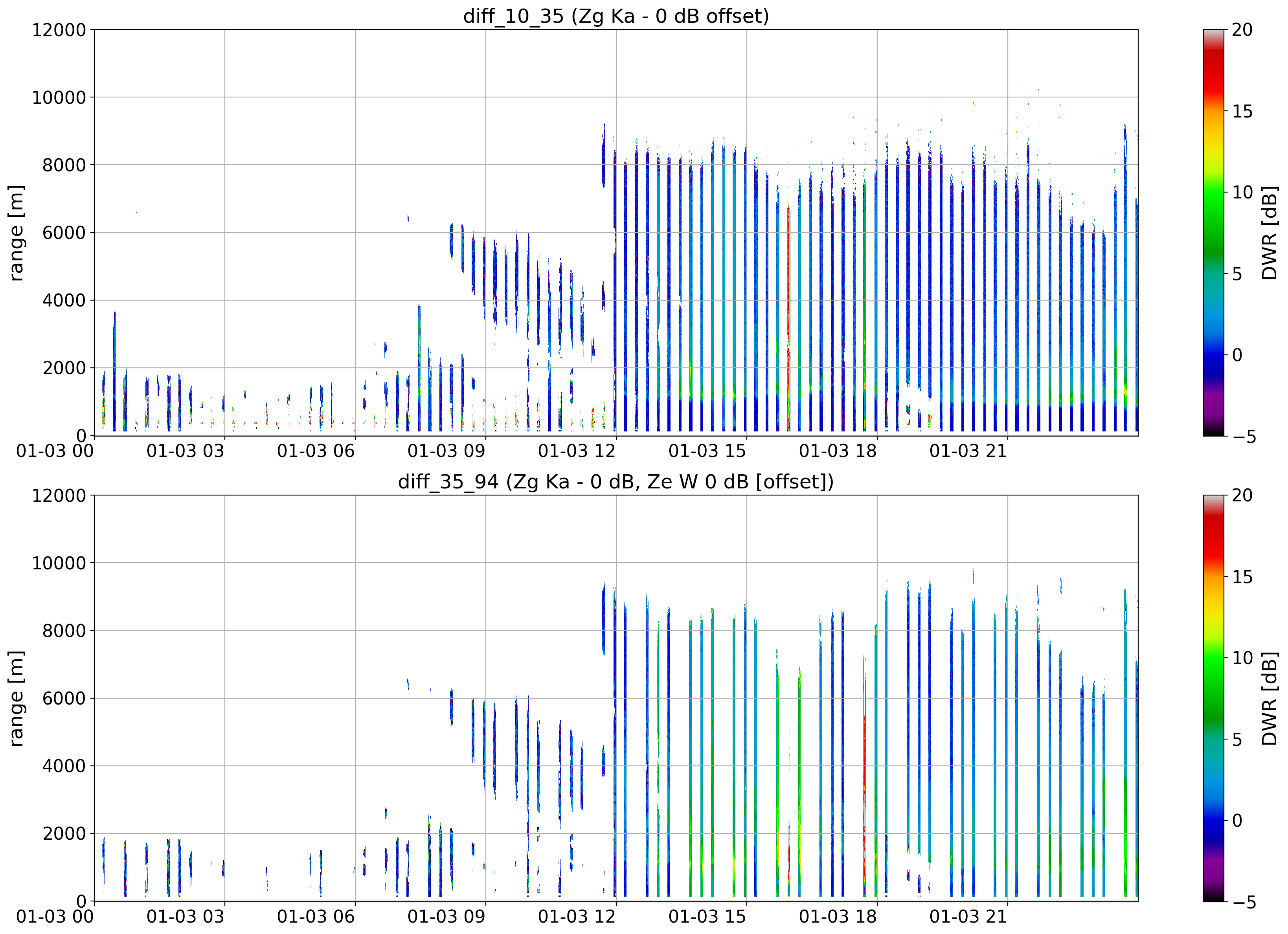Click the top plot title 'diff_10_35 (Zg Ka - 0 dB offset)'
The width and height of the screenshot is (1288, 934).
[616, 16]
